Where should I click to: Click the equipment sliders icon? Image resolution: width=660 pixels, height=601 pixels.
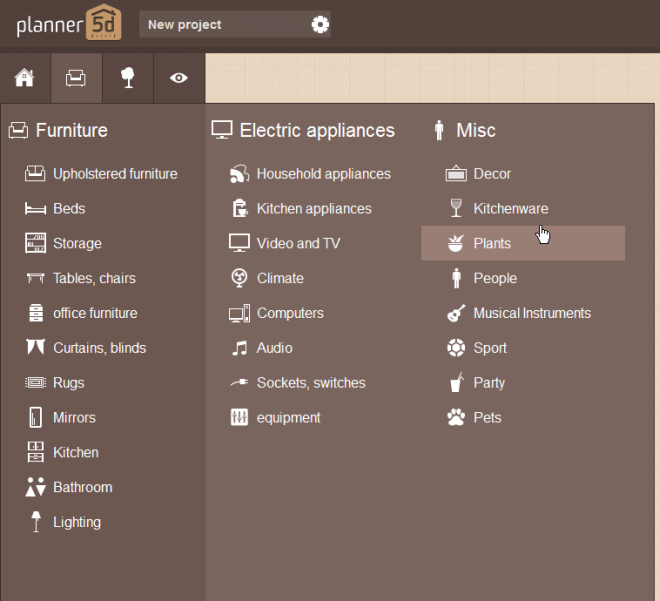tap(240, 417)
